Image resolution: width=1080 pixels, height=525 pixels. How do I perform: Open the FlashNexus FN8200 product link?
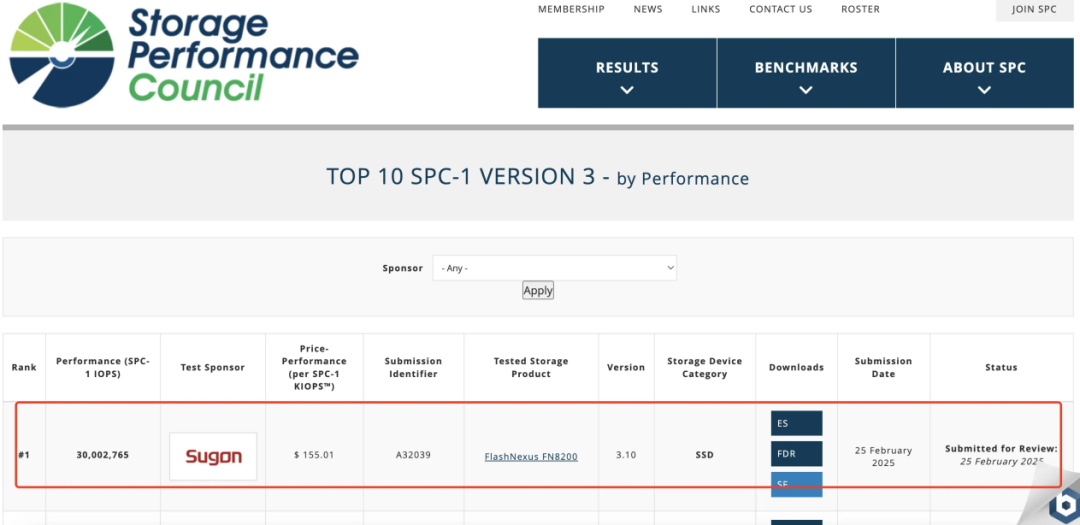[531, 456]
